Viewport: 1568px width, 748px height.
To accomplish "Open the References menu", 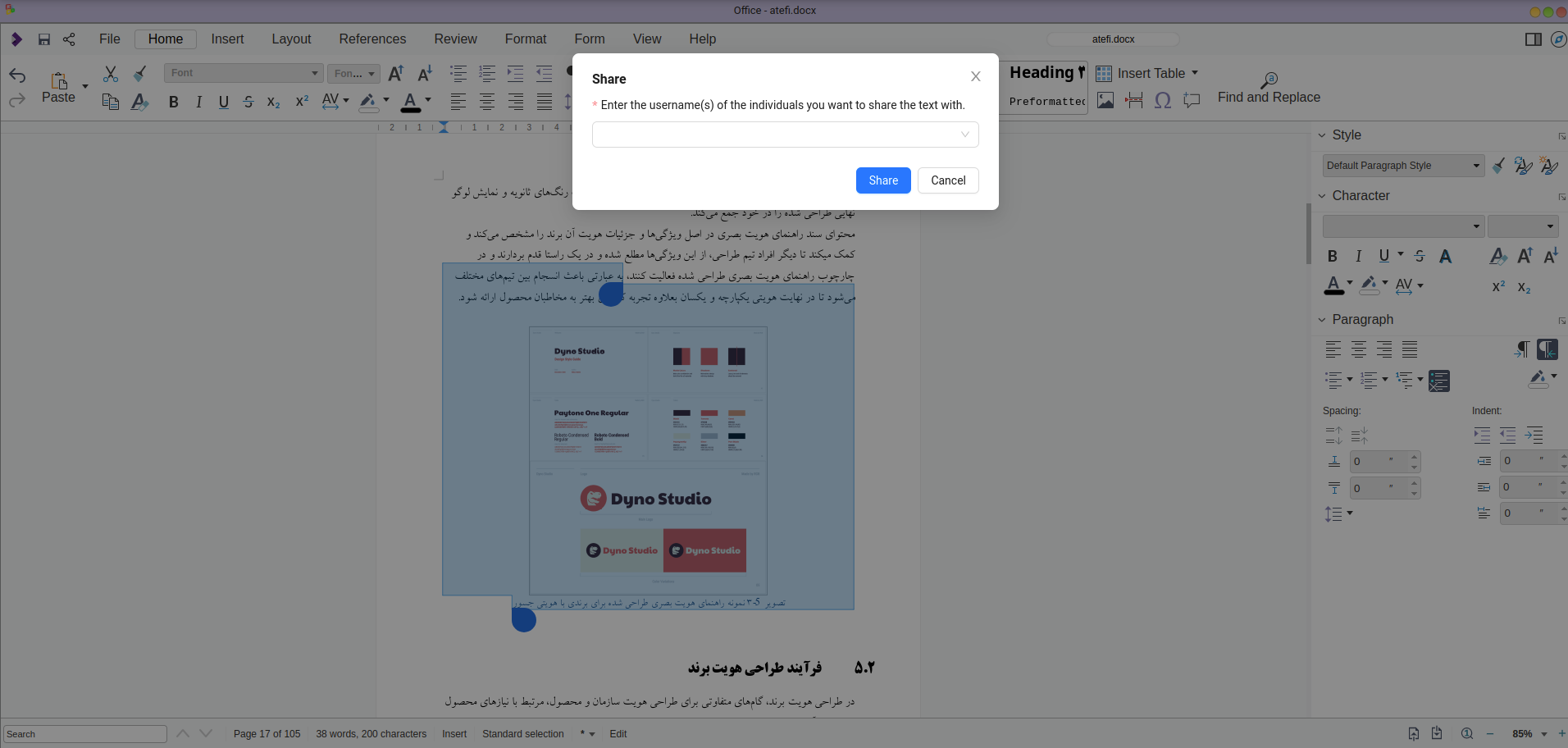I will [x=372, y=39].
